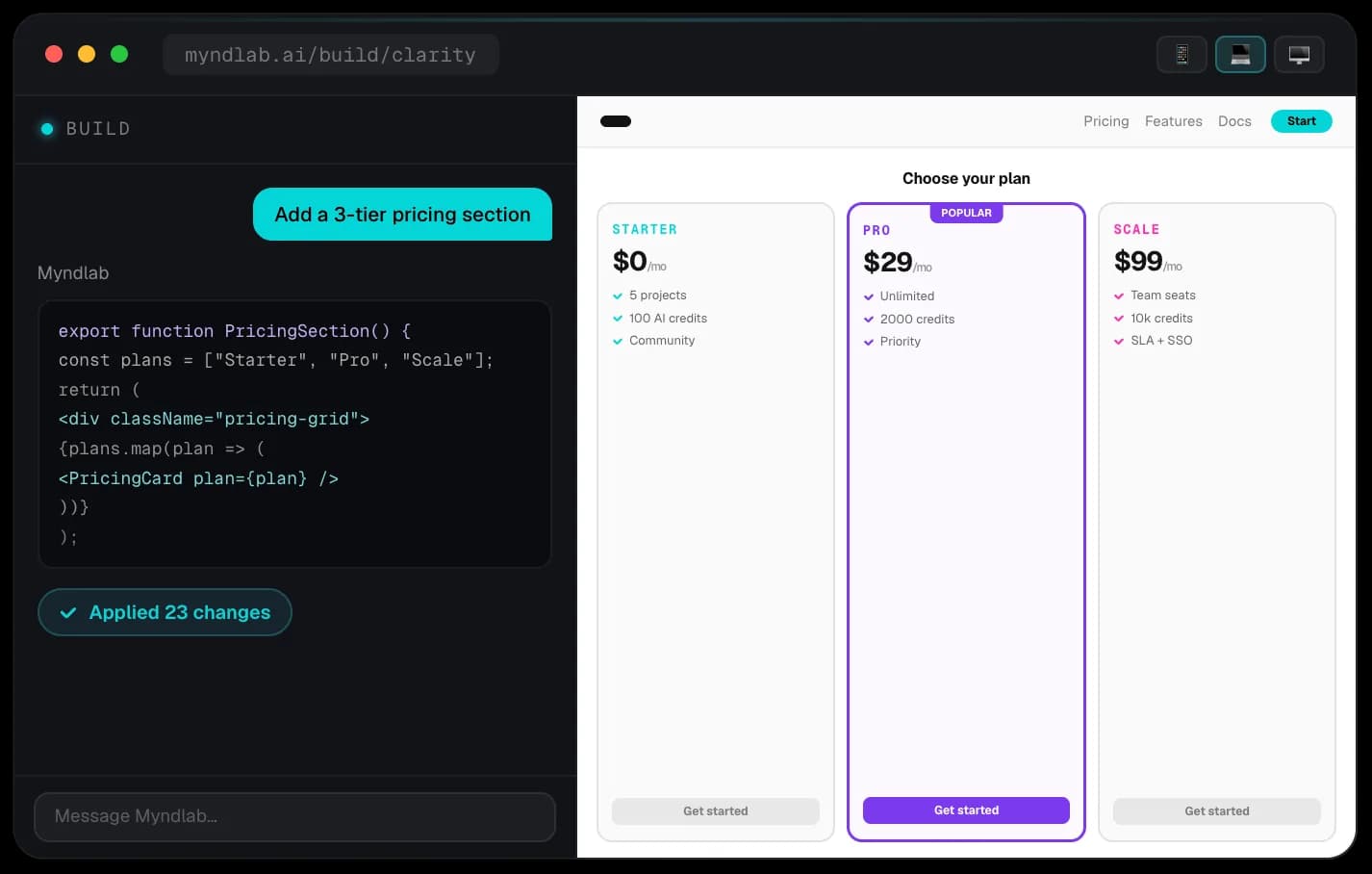1372x874 pixels.
Task: Click the 'Choose your plan' heading
Action: tap(966, 178)
